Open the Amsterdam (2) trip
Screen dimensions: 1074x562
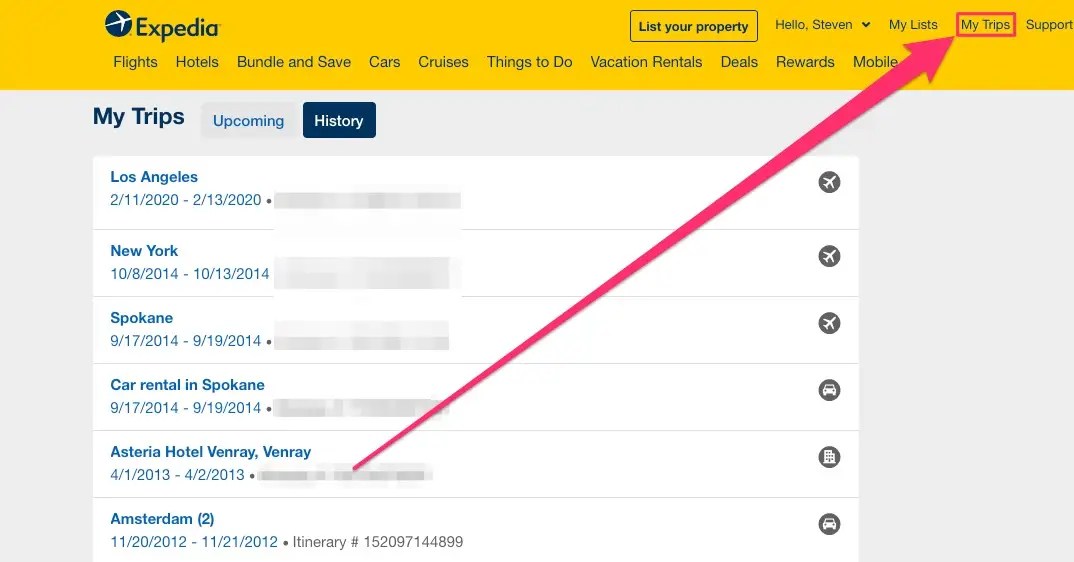click(x=162, y=519)
